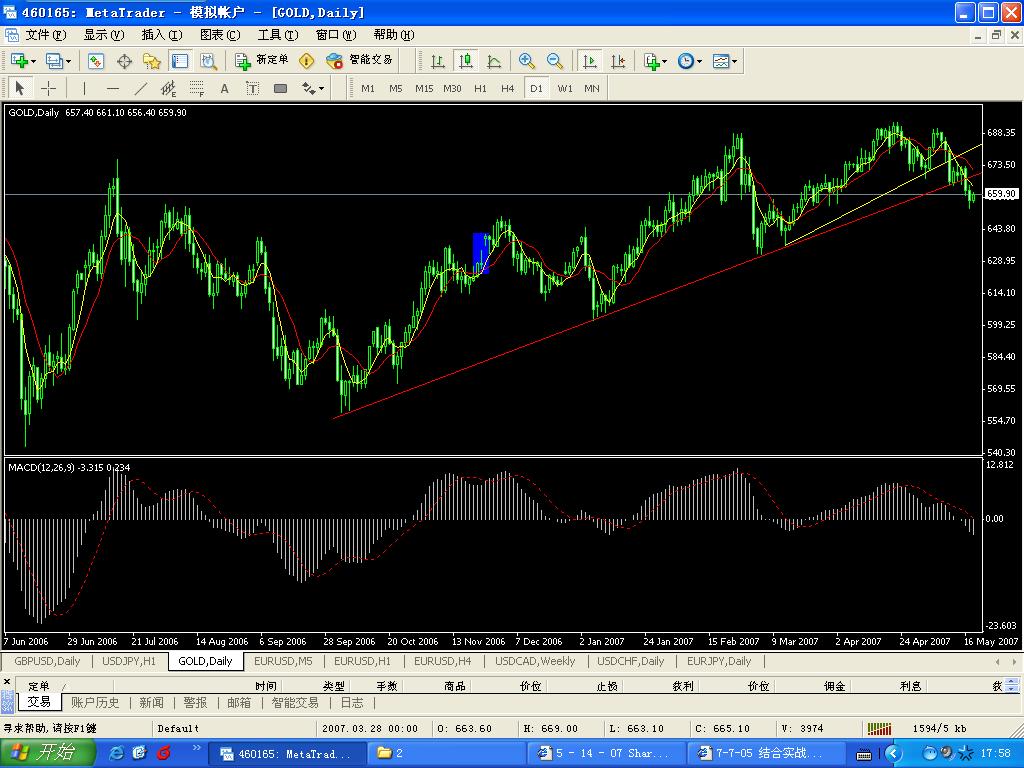Expand the indicators dropdown arrow
Image resolution: width=1024 pixels, height=768 pixels.
click(x=665, y=61)
